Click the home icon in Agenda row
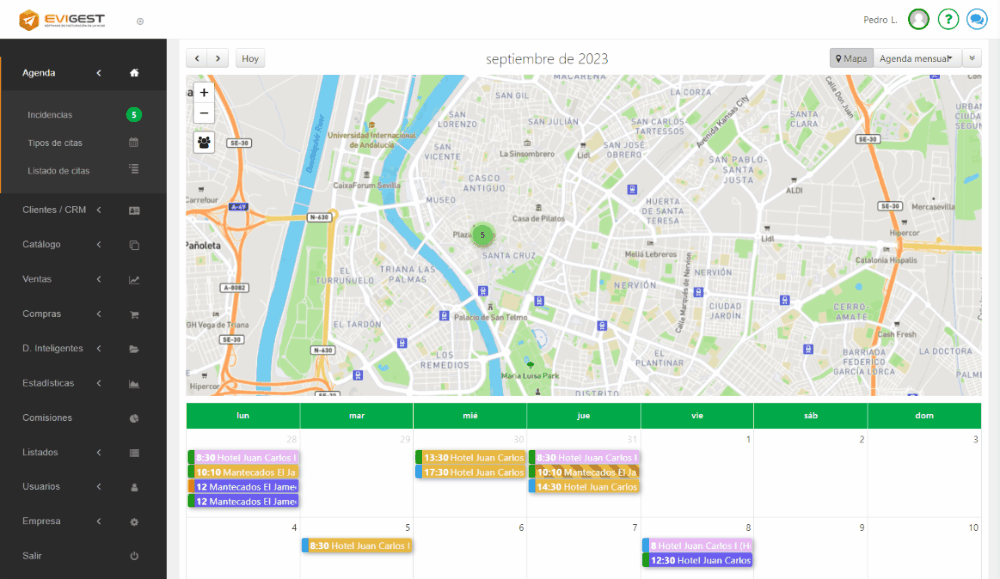 (134, 73)
